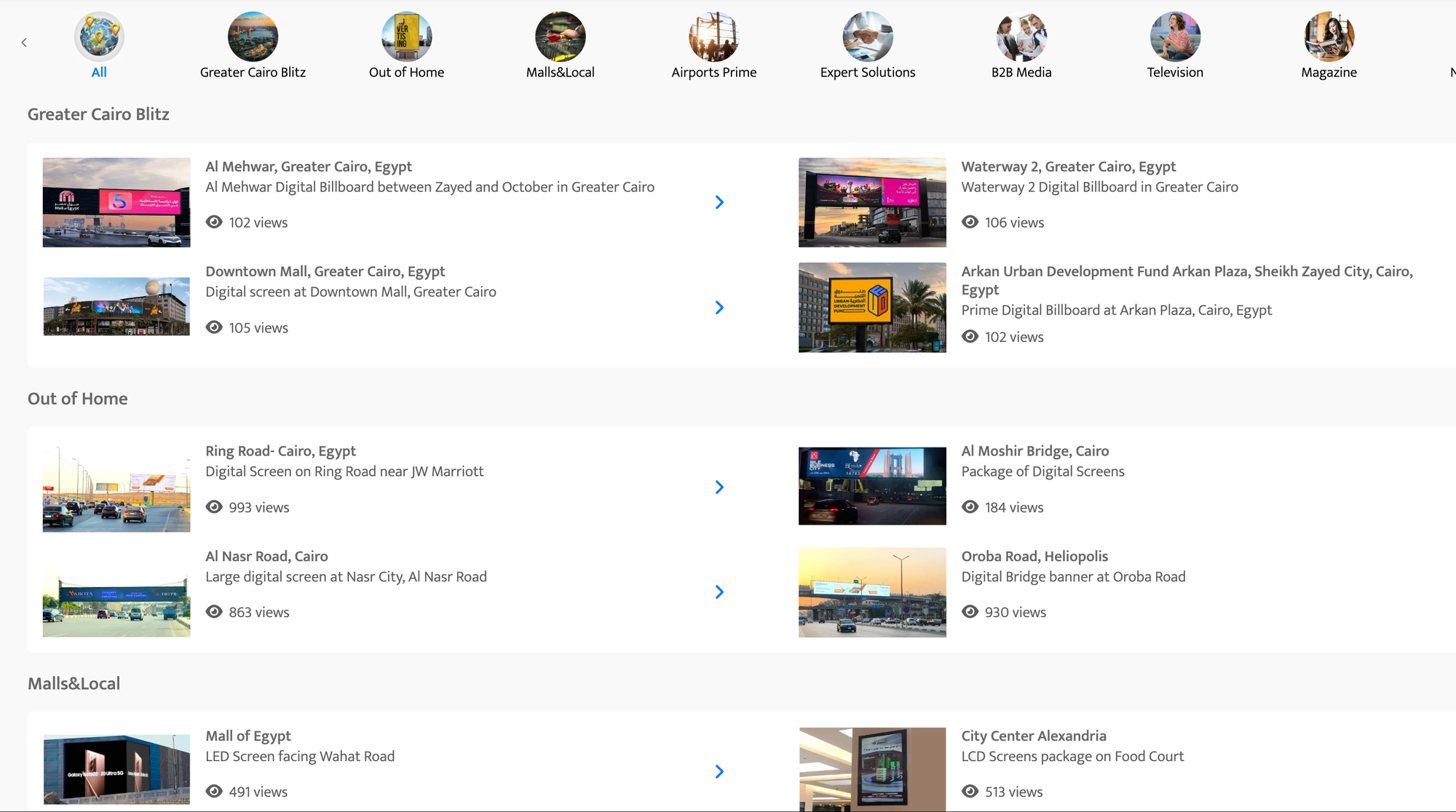The image size is (1456, 812).
Task: Choose the Airports Prime category icon
Action: (x=713, y=37)
